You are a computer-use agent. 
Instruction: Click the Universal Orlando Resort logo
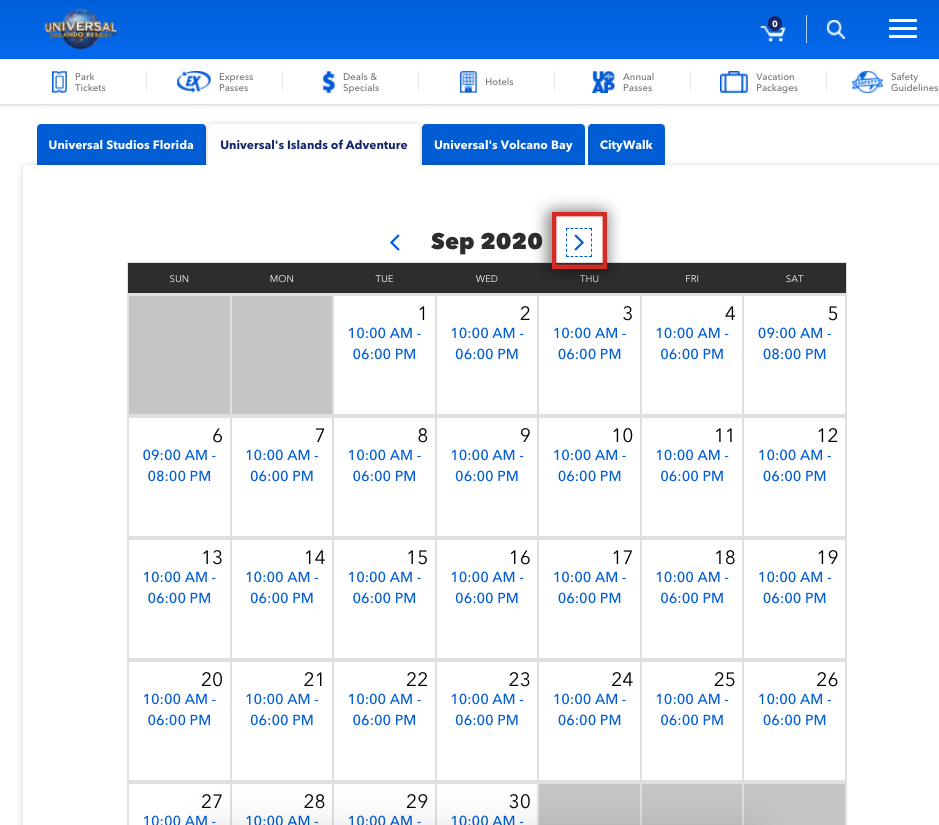point(80,30)
